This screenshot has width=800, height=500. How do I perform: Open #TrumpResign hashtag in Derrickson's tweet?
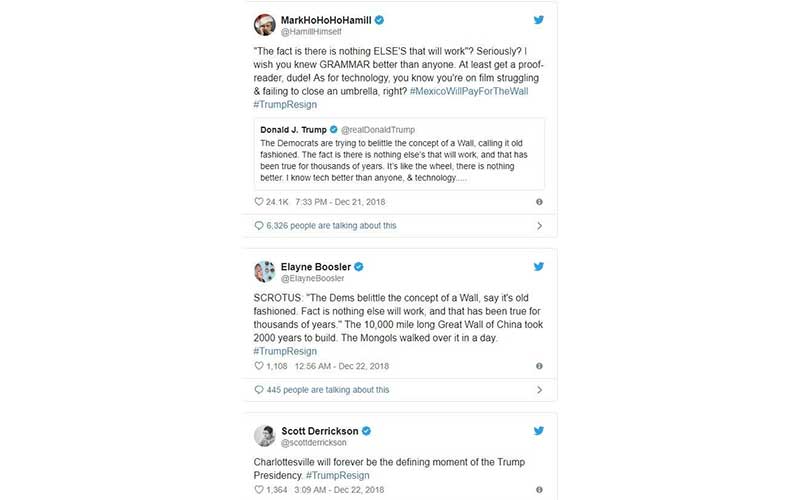click(336, 474)
